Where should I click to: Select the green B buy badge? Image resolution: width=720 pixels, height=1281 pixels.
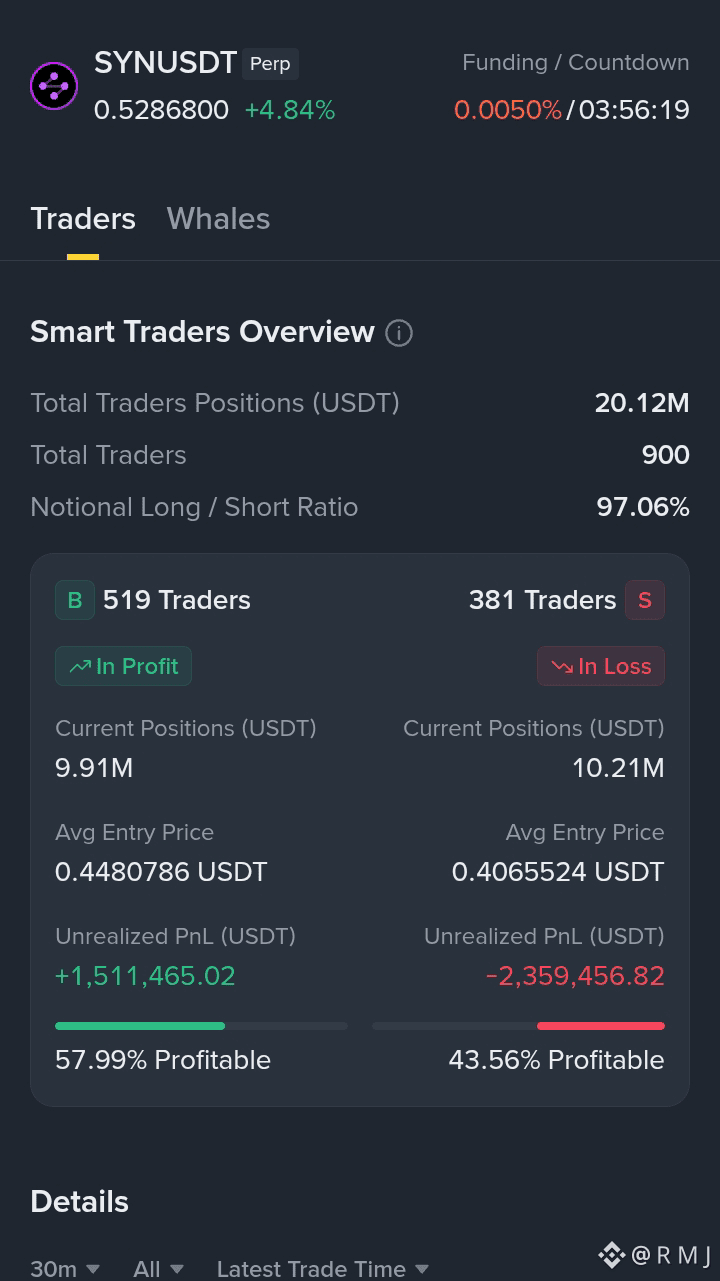pyautogui.click(x=75, y=600)
